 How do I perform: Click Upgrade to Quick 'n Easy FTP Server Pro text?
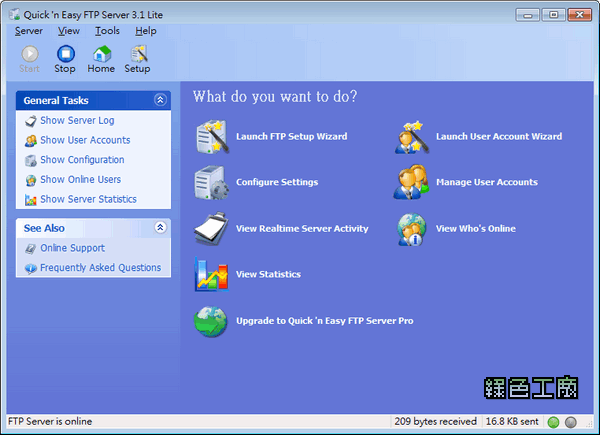tap(324, 321)
